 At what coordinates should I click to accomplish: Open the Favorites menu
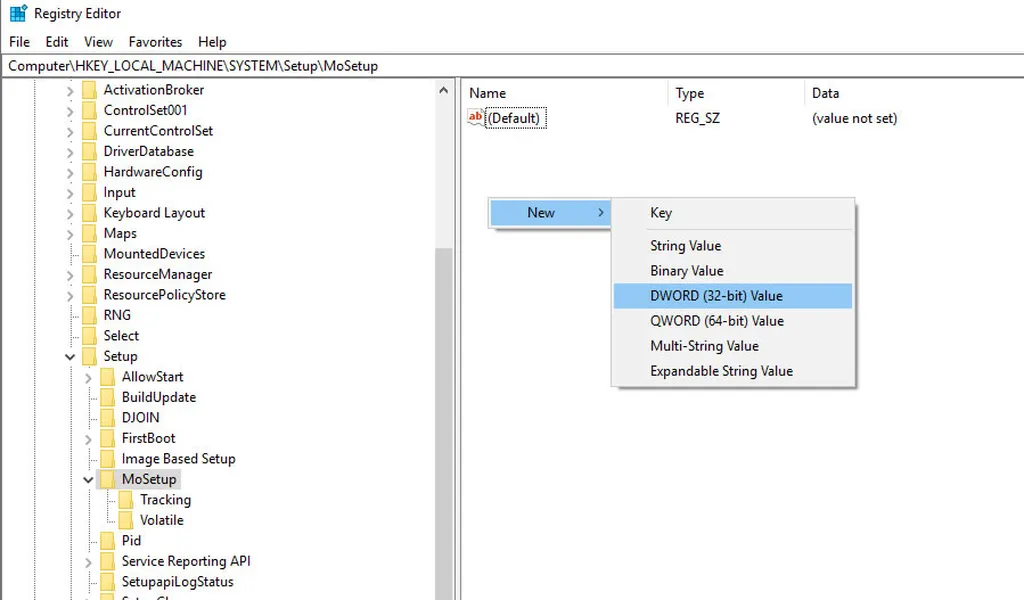(x=155, y=42)
